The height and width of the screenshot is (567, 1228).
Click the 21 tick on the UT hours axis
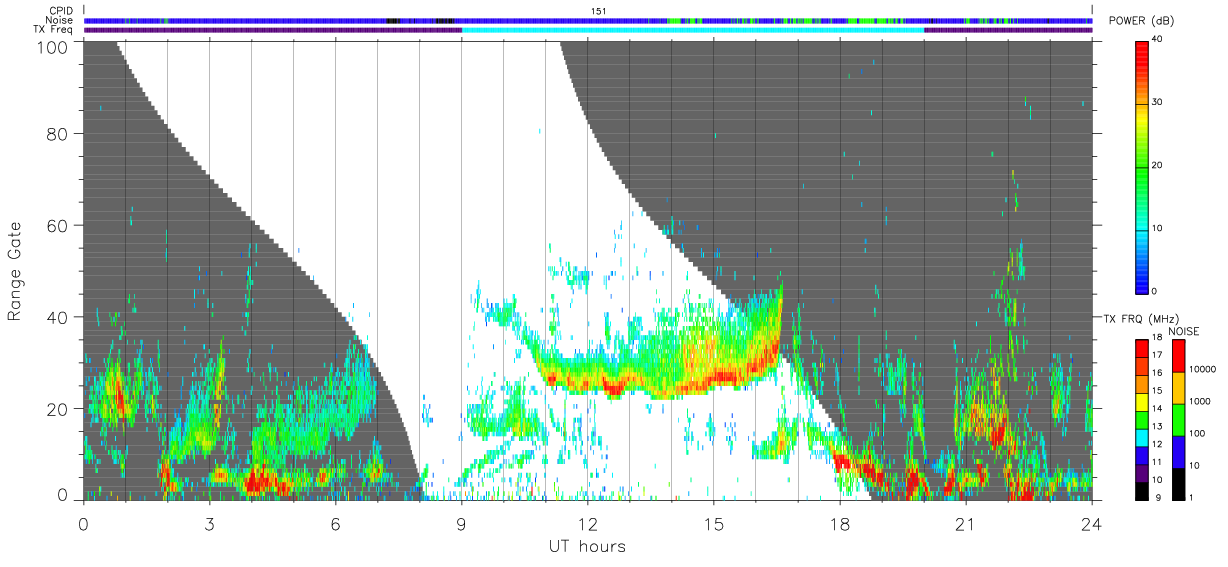tap(966, 524)
